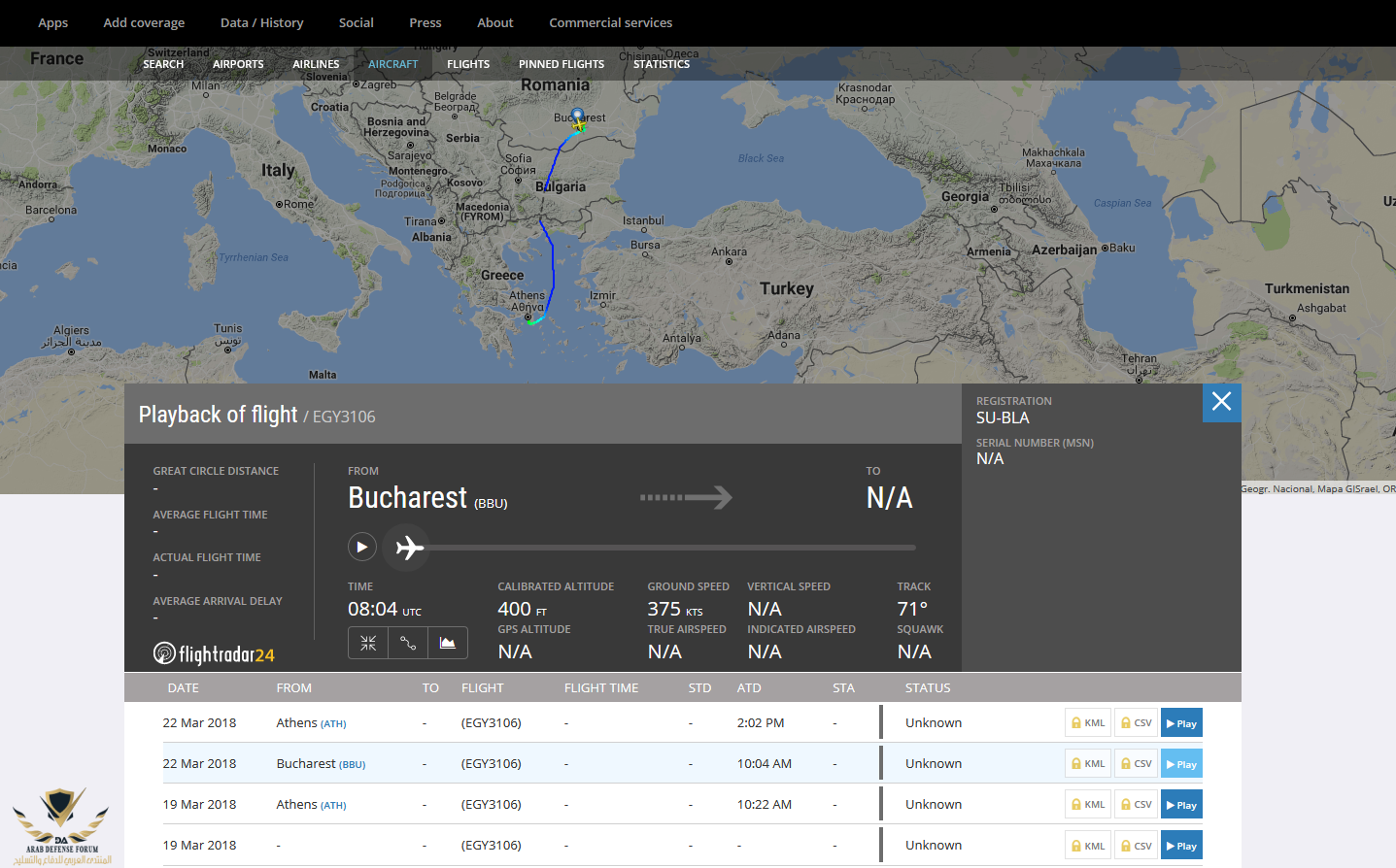Open Commercial services in top navigation

click(610, 22)
